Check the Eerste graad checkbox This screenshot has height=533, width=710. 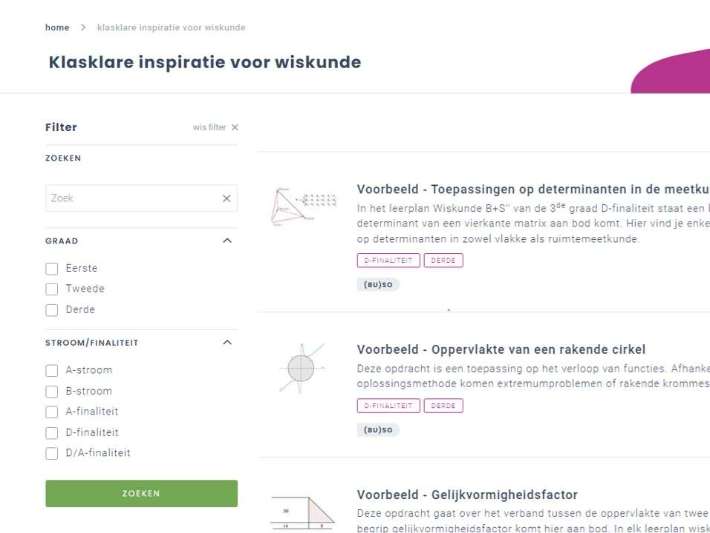(52, 269)
